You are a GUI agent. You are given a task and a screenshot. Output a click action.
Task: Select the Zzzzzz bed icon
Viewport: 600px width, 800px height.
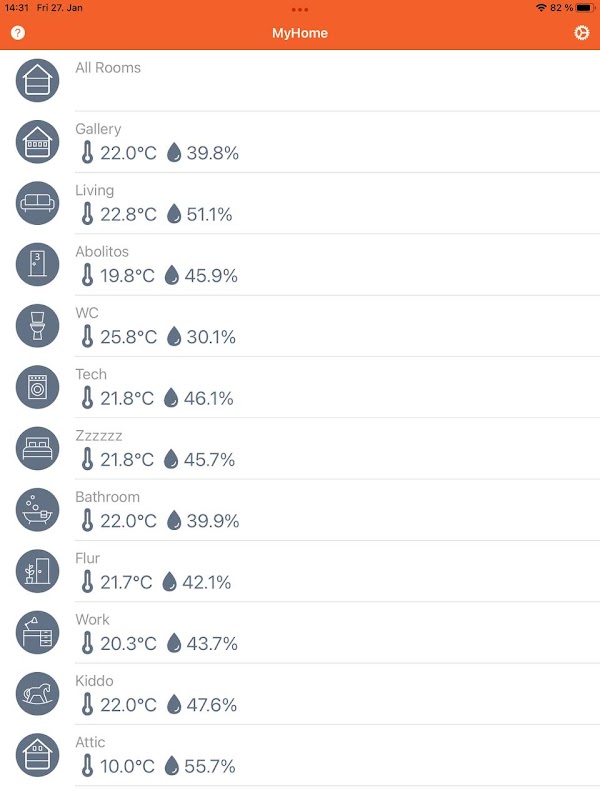(x=37, y=448)
